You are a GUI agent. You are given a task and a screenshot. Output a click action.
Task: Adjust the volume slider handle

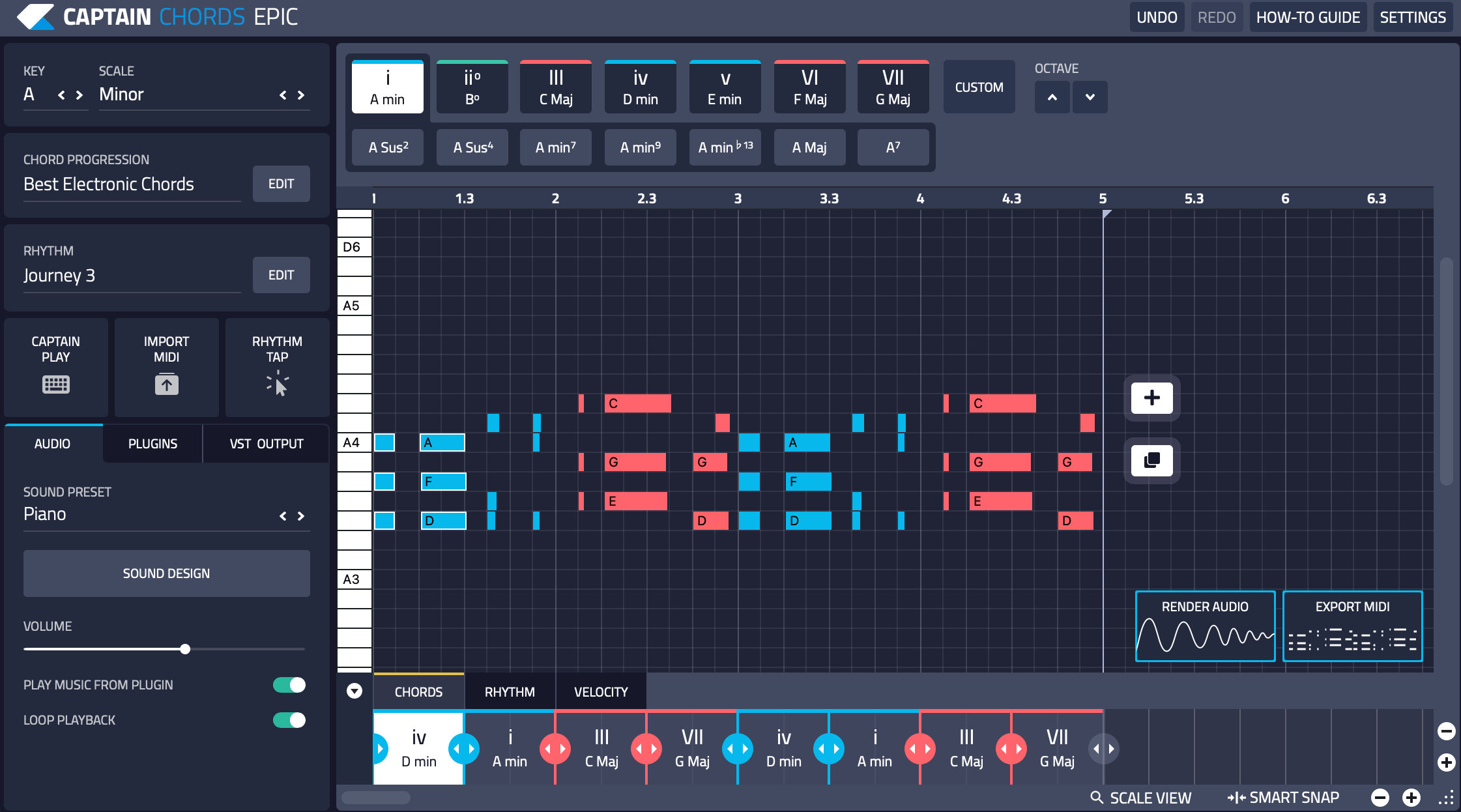click(185, 649)
